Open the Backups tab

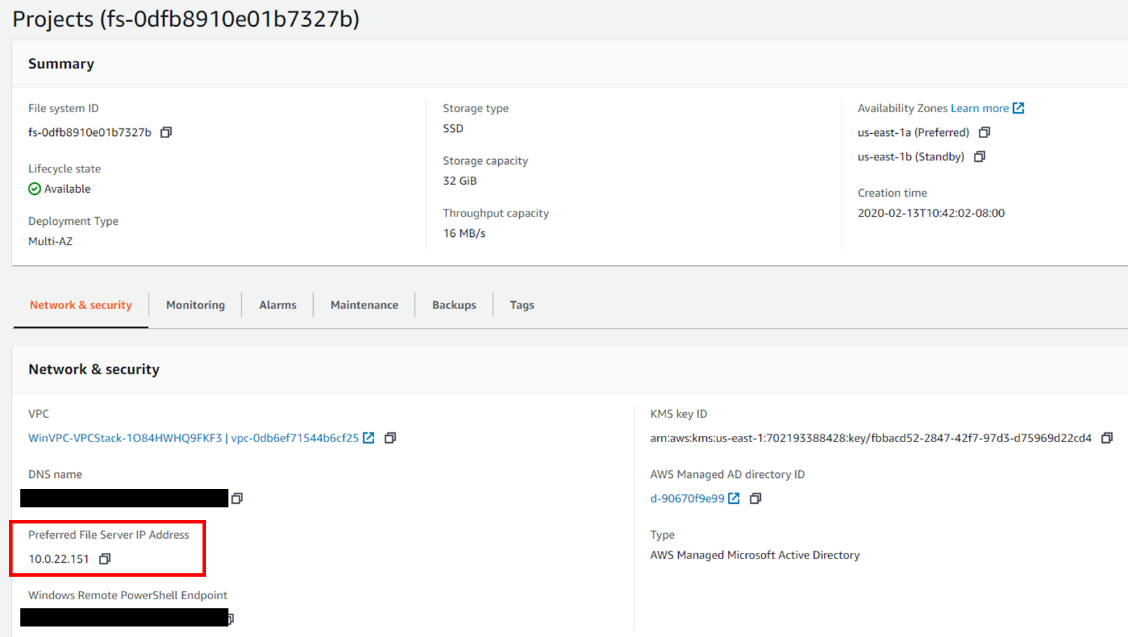[453, 305]
